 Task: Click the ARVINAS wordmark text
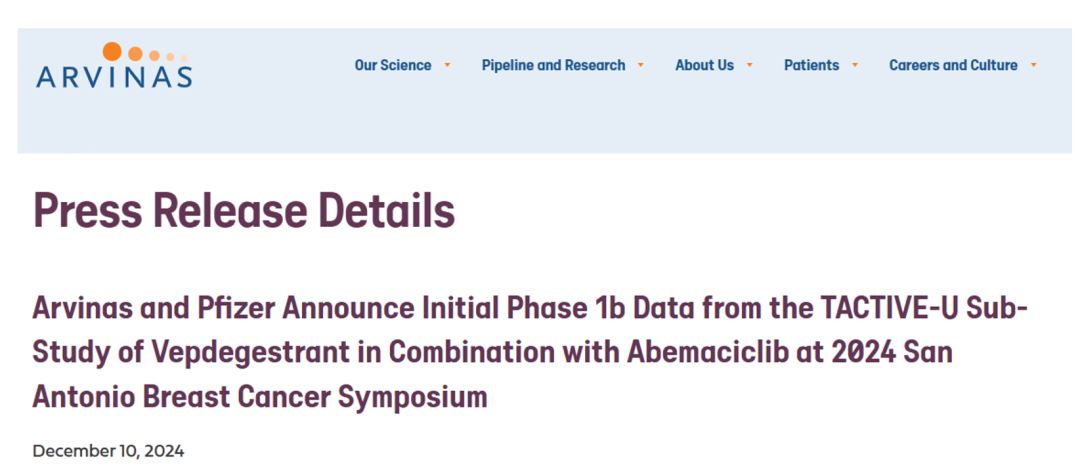point(114,76)
